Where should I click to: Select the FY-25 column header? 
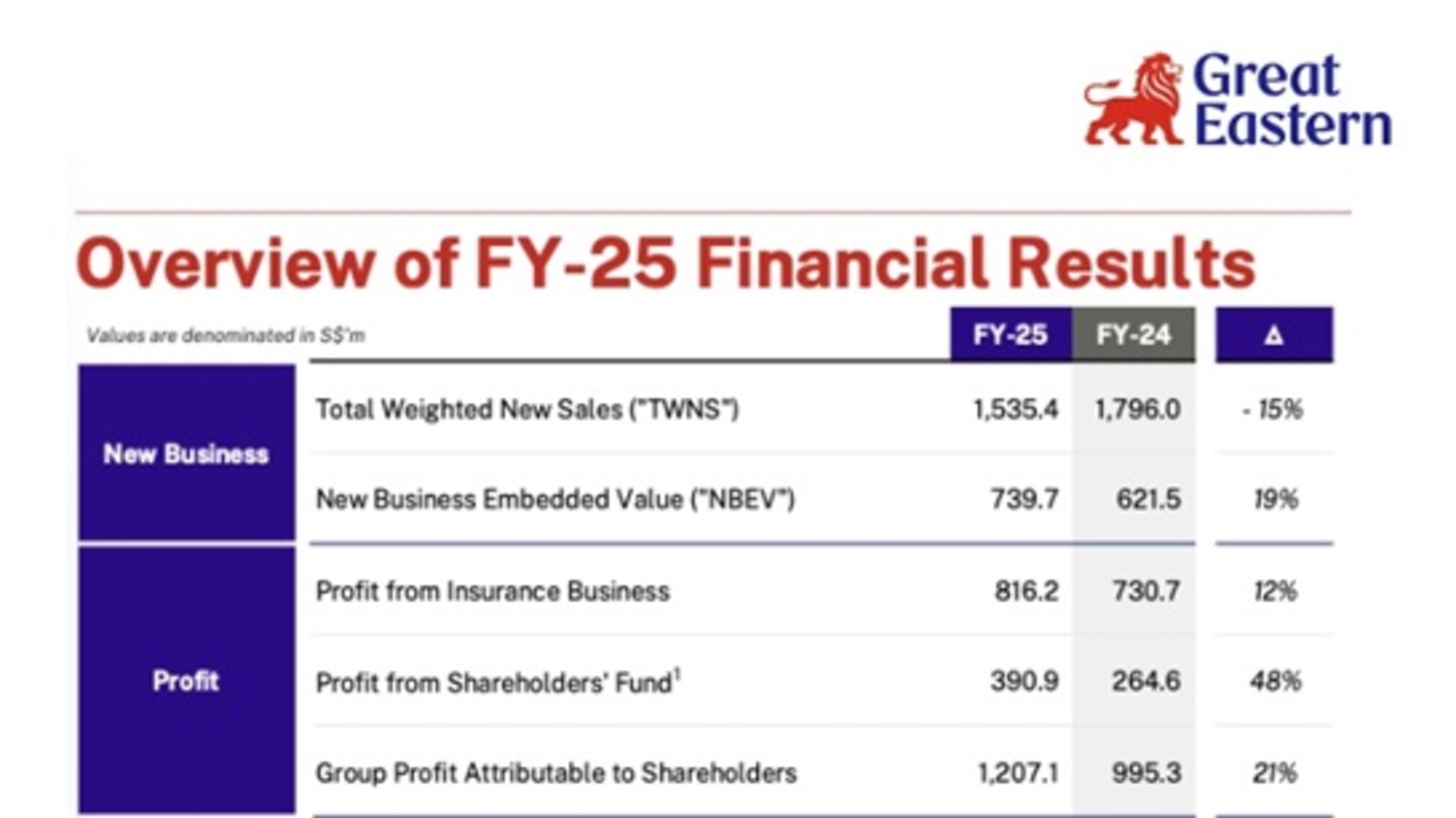(x=1011, y=335)
